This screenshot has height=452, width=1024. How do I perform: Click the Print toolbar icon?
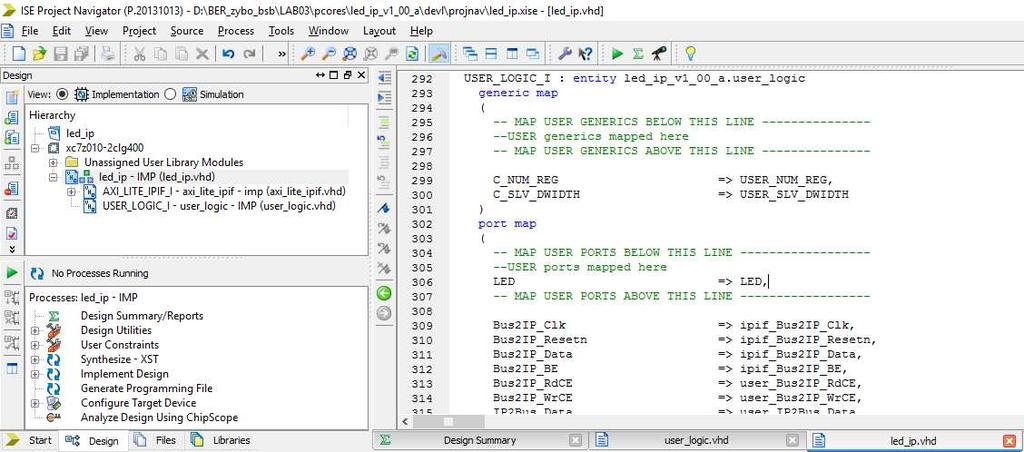click(x=108, y=54)
